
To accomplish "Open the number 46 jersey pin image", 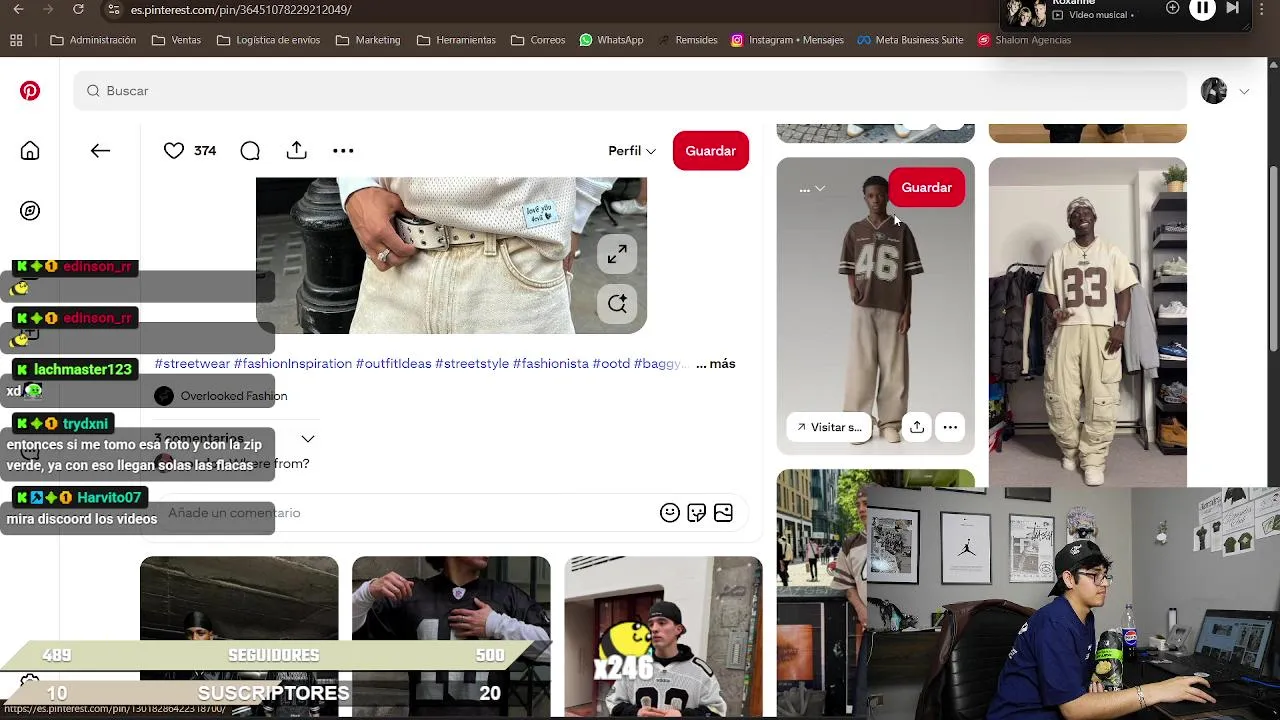I will click(x=876, y=306).
